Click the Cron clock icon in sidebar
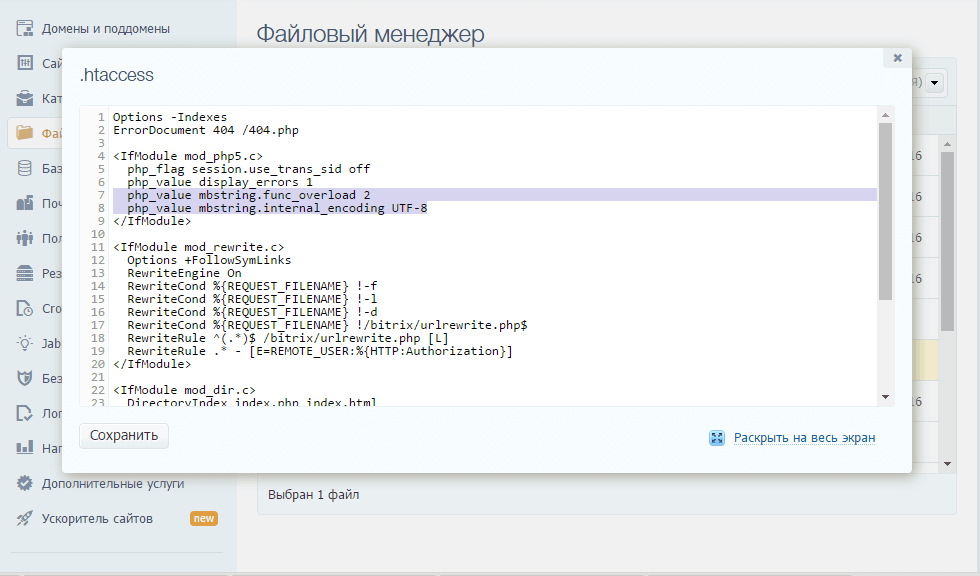 click(x=25, y=308)
